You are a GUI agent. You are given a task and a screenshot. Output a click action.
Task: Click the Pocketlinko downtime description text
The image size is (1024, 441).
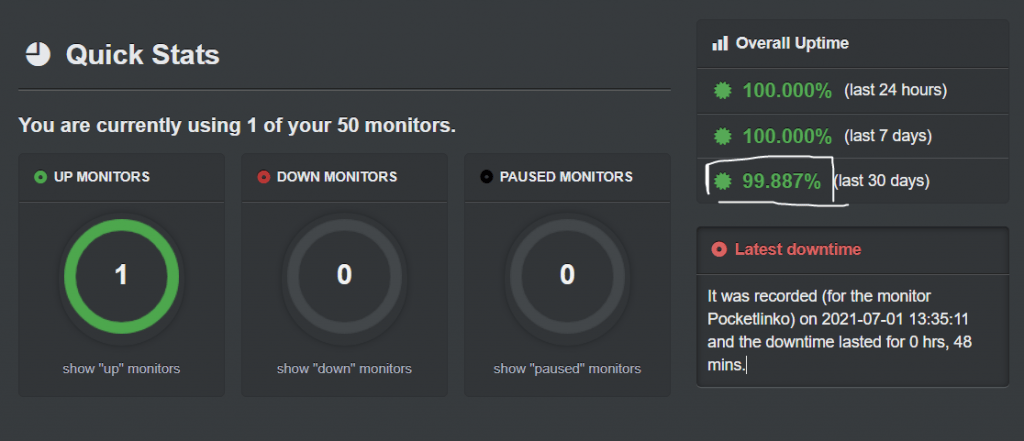coord(839,331)
